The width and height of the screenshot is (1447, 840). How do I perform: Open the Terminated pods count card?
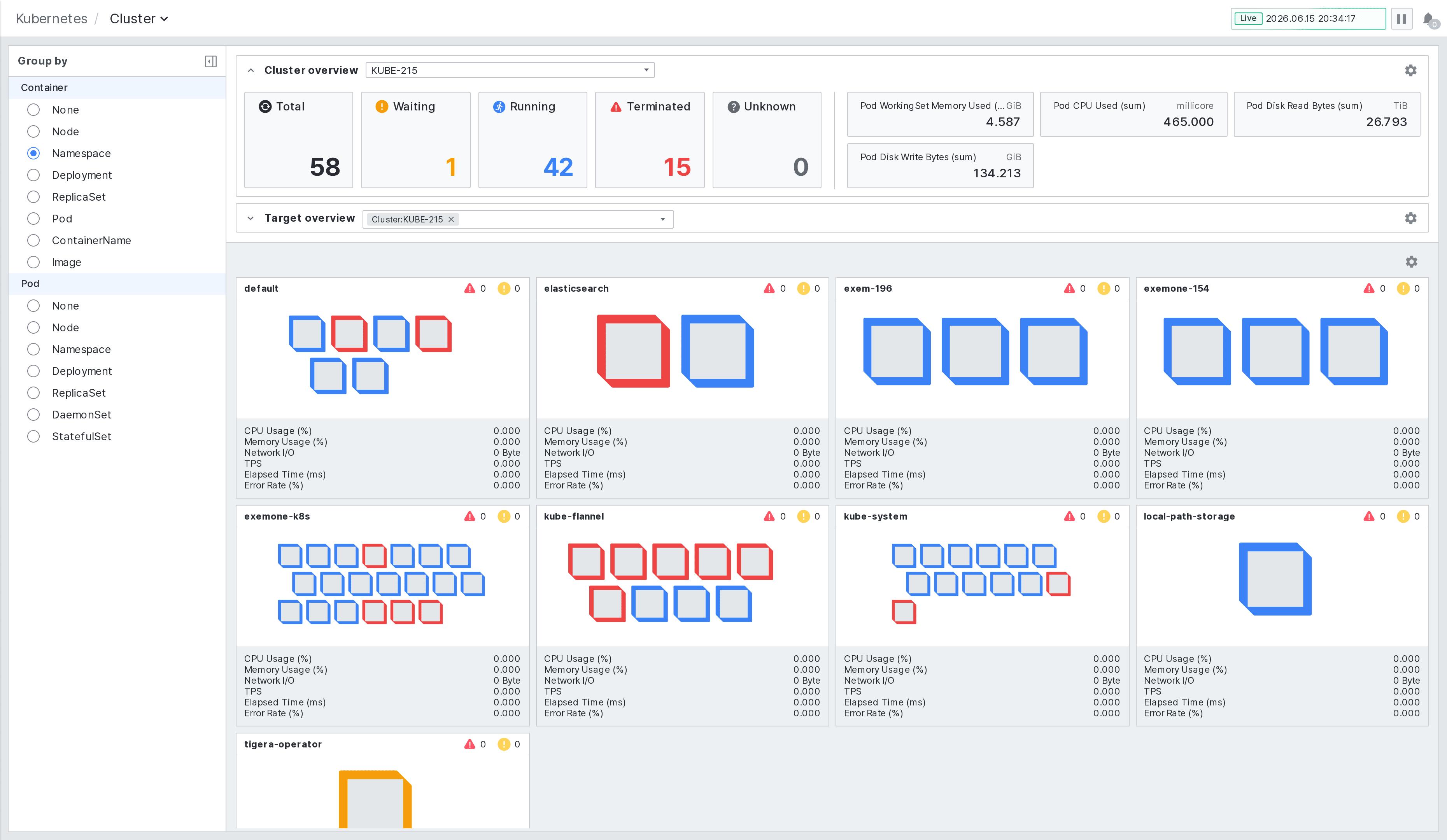[650, 140]
